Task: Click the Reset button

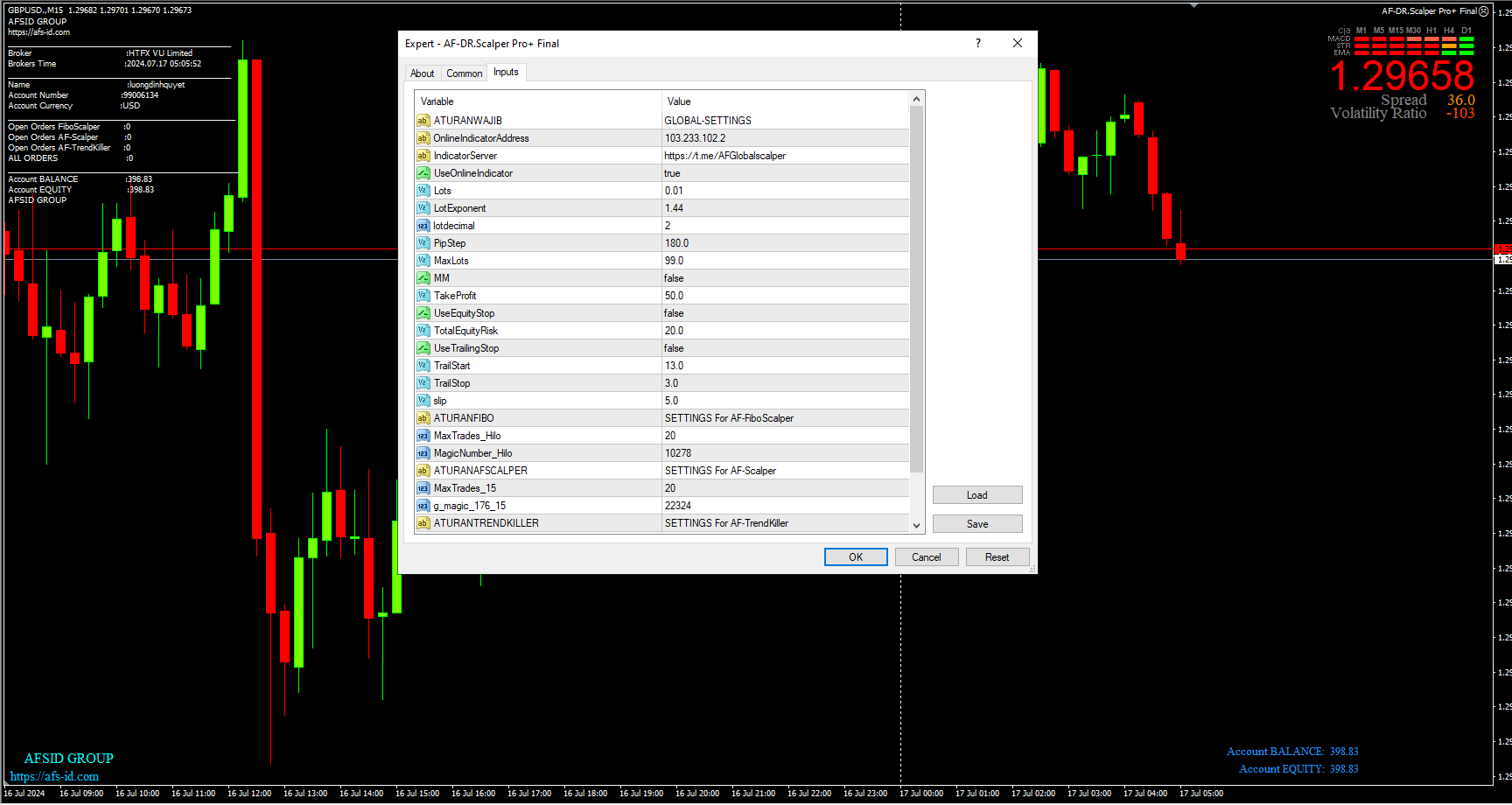Action: [997, 557]
